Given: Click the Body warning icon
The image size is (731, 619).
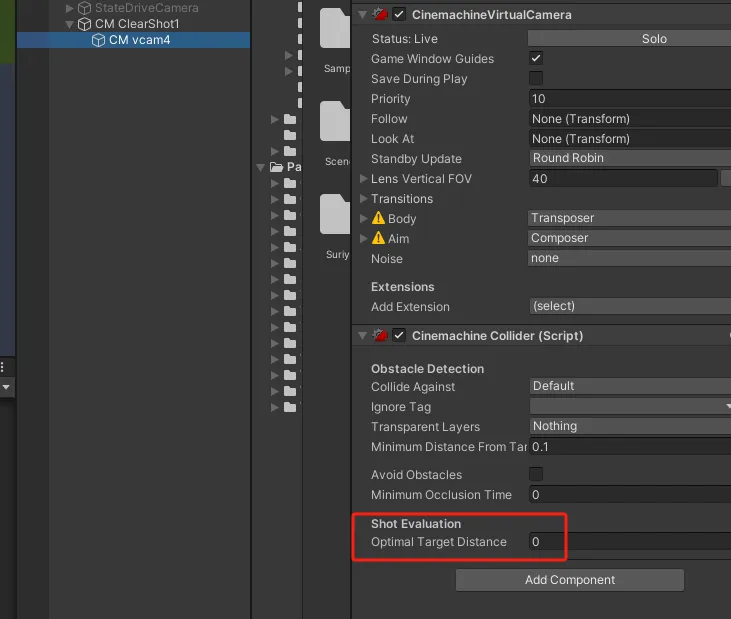Looking at the screenshot, I should [379, 218].
